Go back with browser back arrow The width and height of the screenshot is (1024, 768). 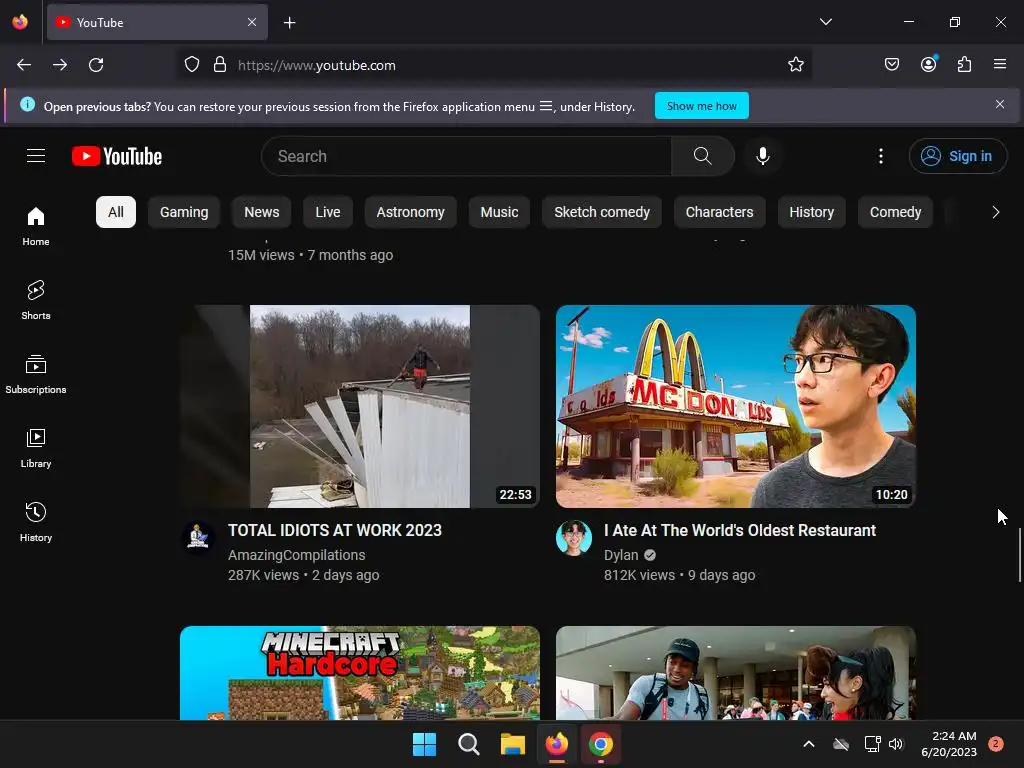[24, 65]
